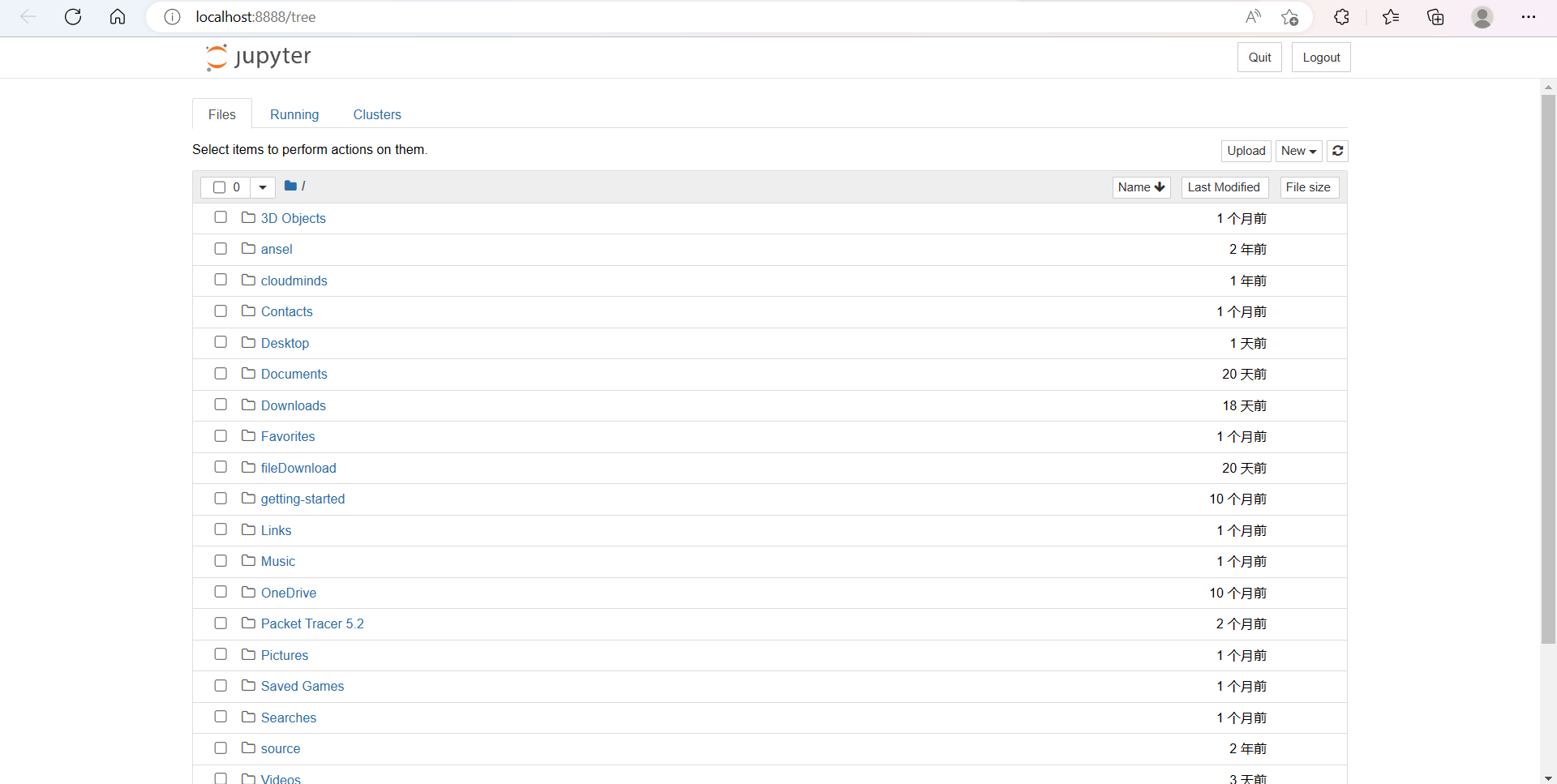Open the Downloads folder link
The height and width of the screenshot is (784, 1557).
pyautogui.click(x=293, y=405)
